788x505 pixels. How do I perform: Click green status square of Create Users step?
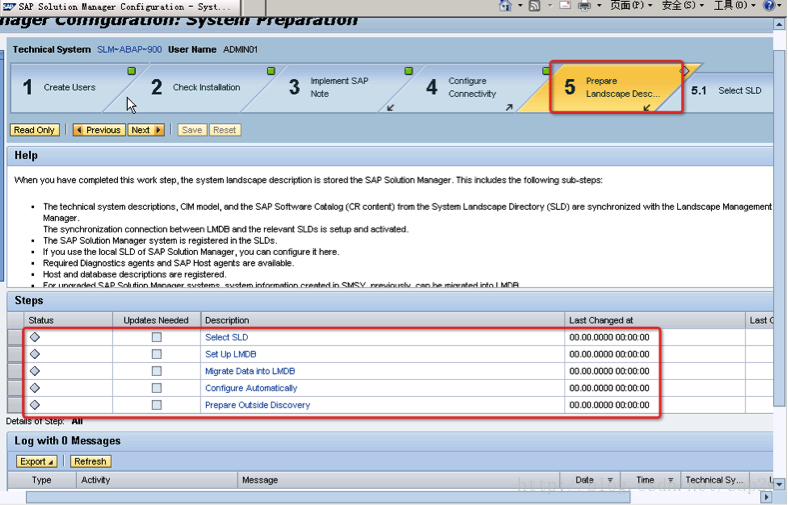[x=132, y=71]
